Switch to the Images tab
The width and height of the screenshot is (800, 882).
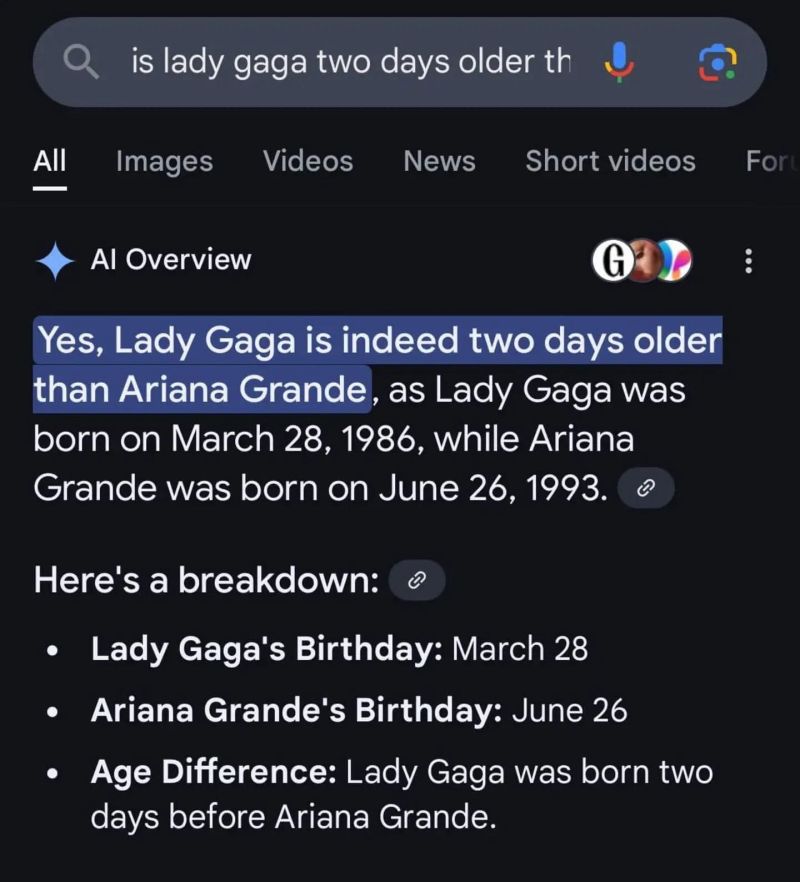[163, 162]
